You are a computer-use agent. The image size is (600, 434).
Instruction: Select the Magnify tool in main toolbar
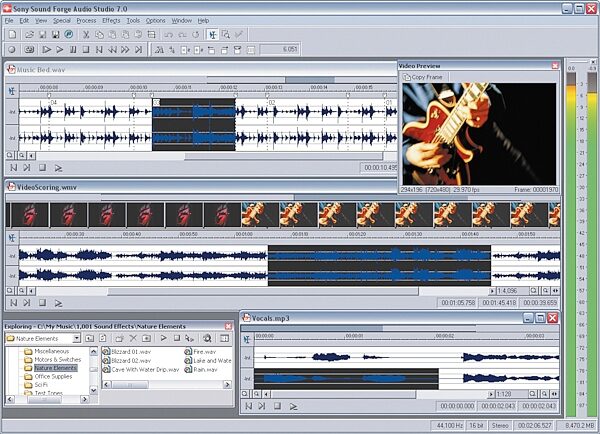(x=226, y=35)
